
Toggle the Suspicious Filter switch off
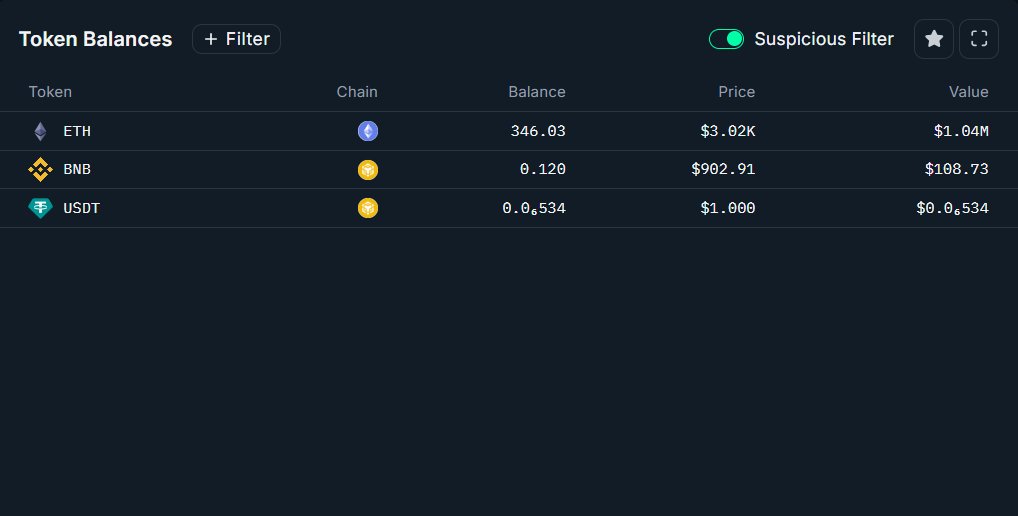coord(727,39)
